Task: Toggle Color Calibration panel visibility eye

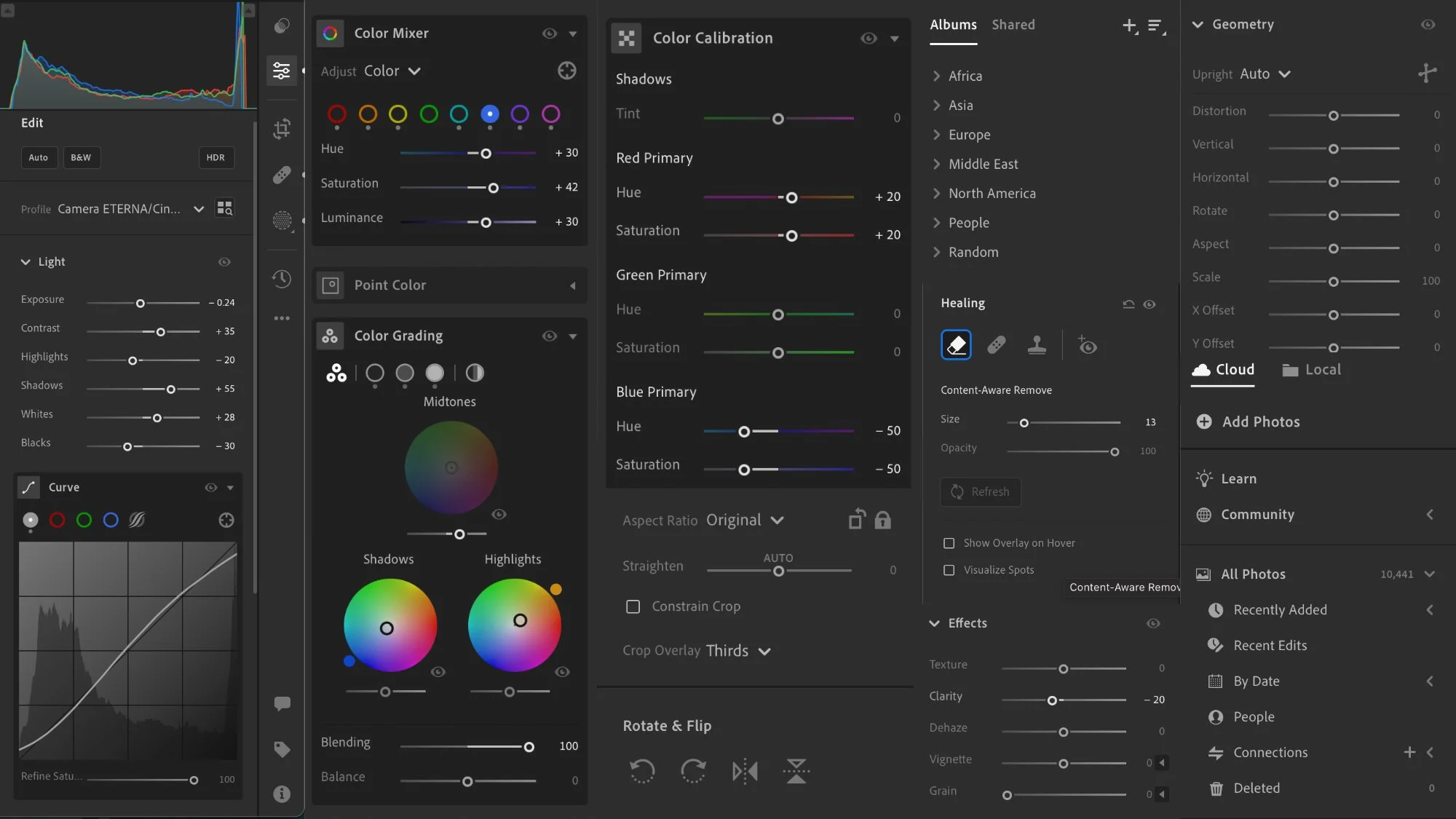Action: (869, 38)
